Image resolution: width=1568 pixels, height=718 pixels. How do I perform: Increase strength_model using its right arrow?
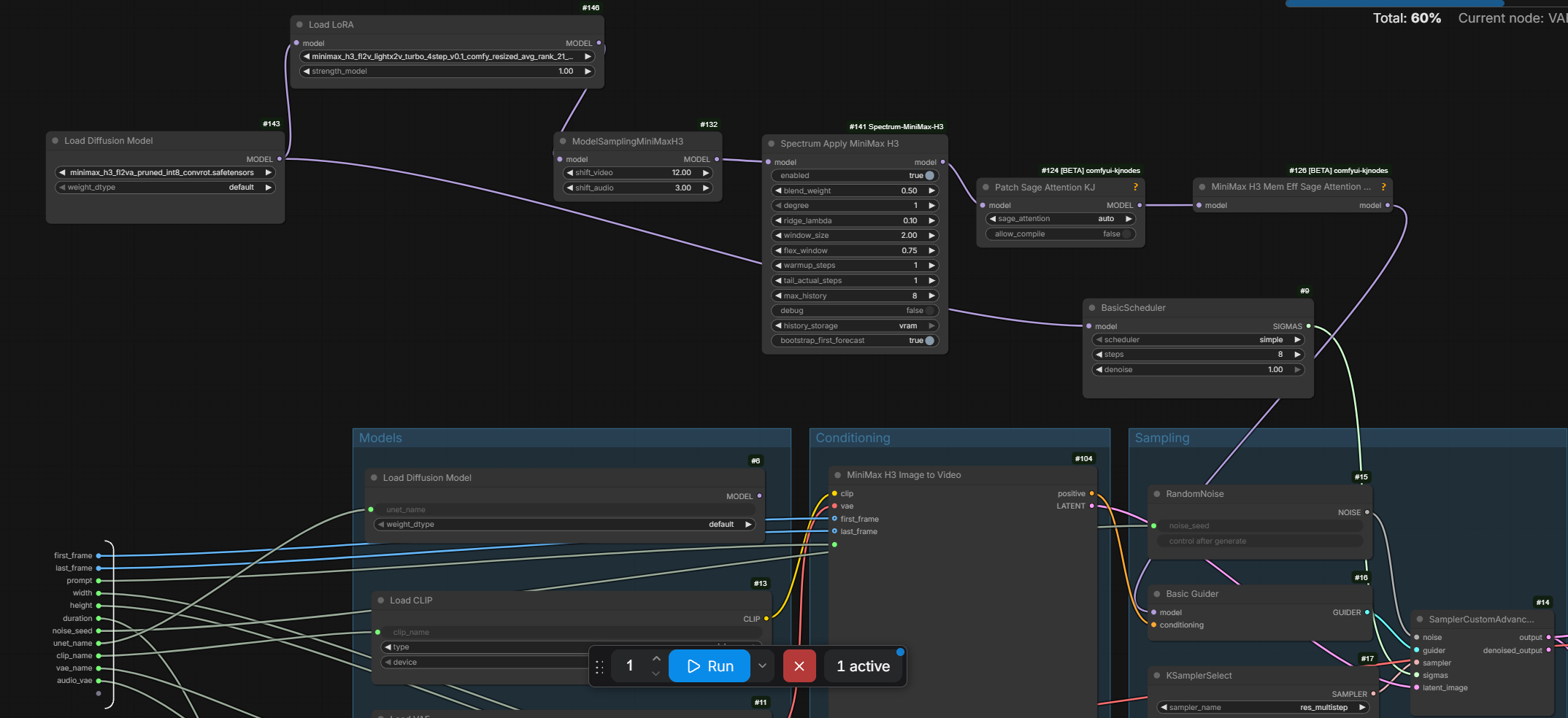(588, 72)
